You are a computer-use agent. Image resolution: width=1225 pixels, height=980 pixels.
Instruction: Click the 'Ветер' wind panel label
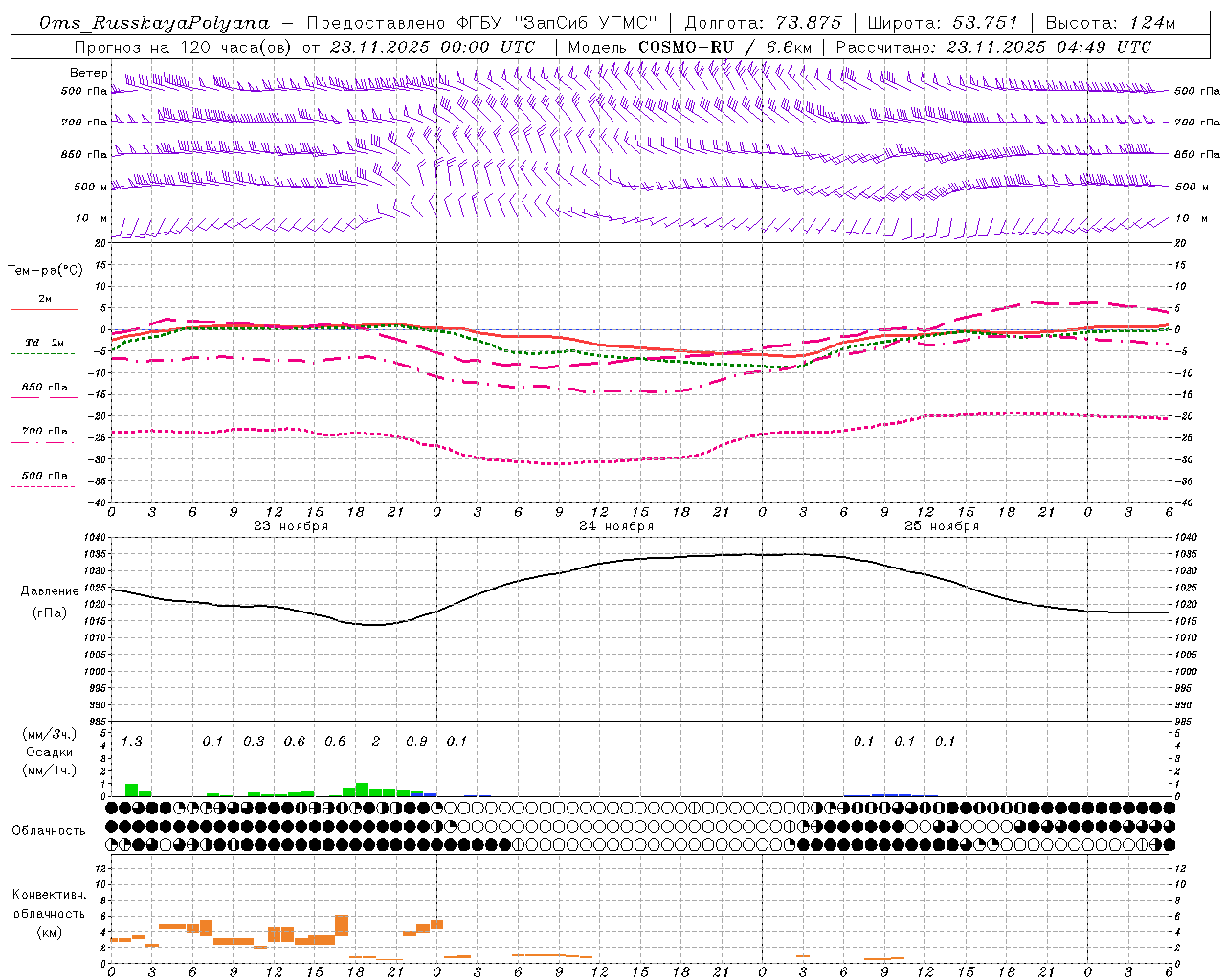coord(88,73)
